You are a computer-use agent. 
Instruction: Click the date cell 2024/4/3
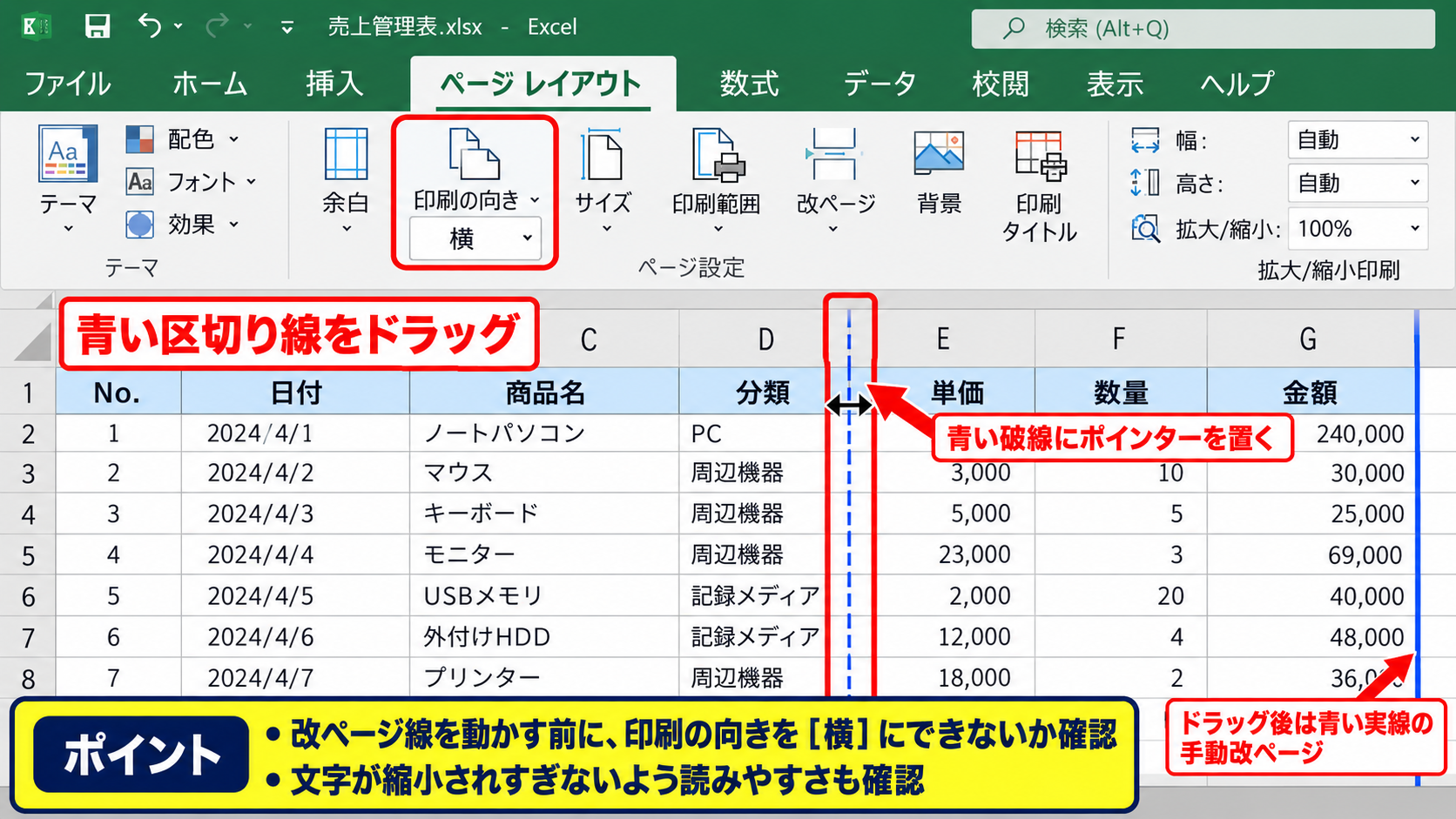[x=295, y=514]
